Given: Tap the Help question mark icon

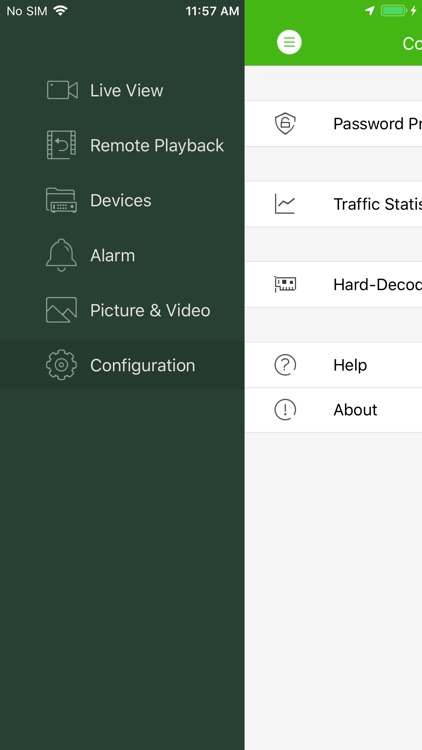Looking at the screenshot, I should coord(285,365).
